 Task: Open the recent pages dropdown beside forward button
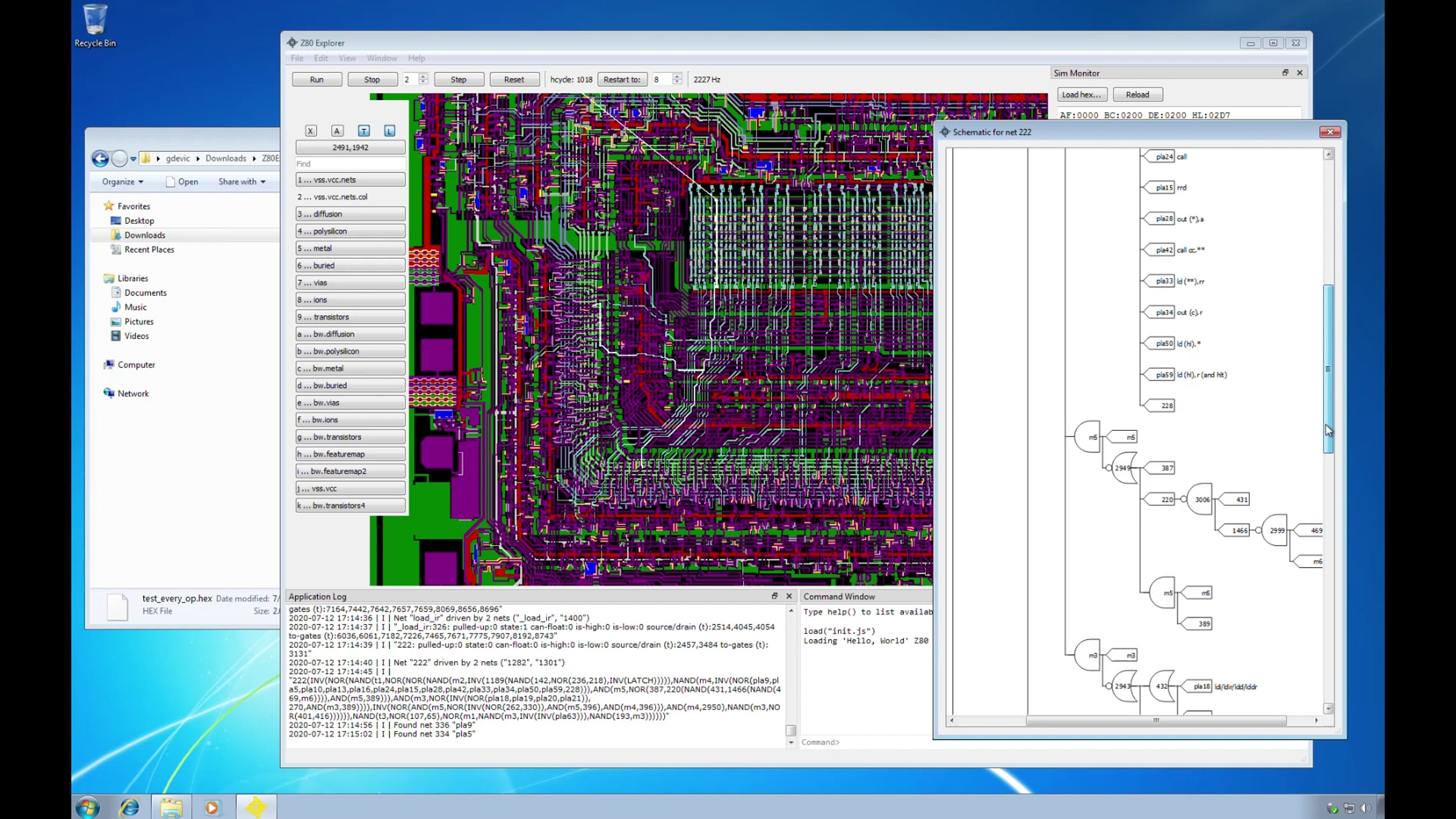tap(133, 159)
